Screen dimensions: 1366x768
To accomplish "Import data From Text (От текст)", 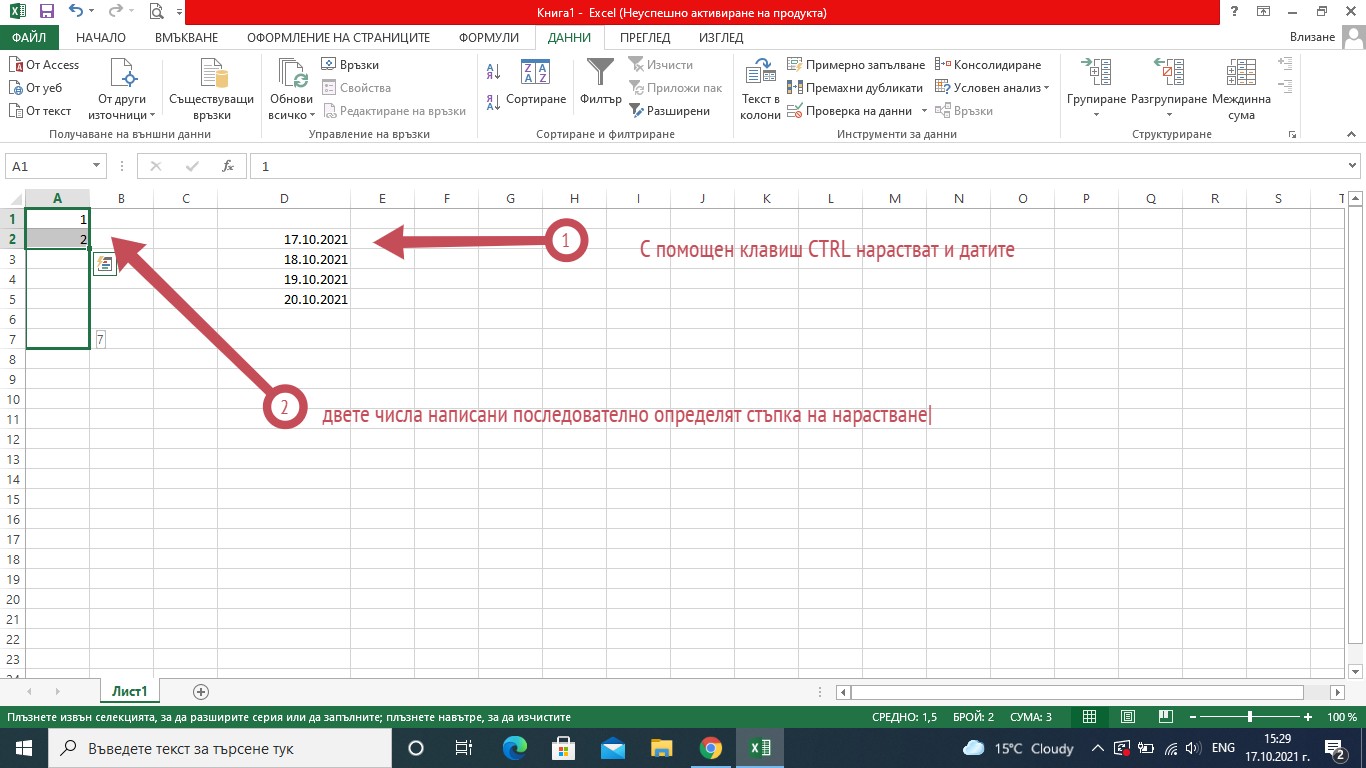I will click(40, 111).
